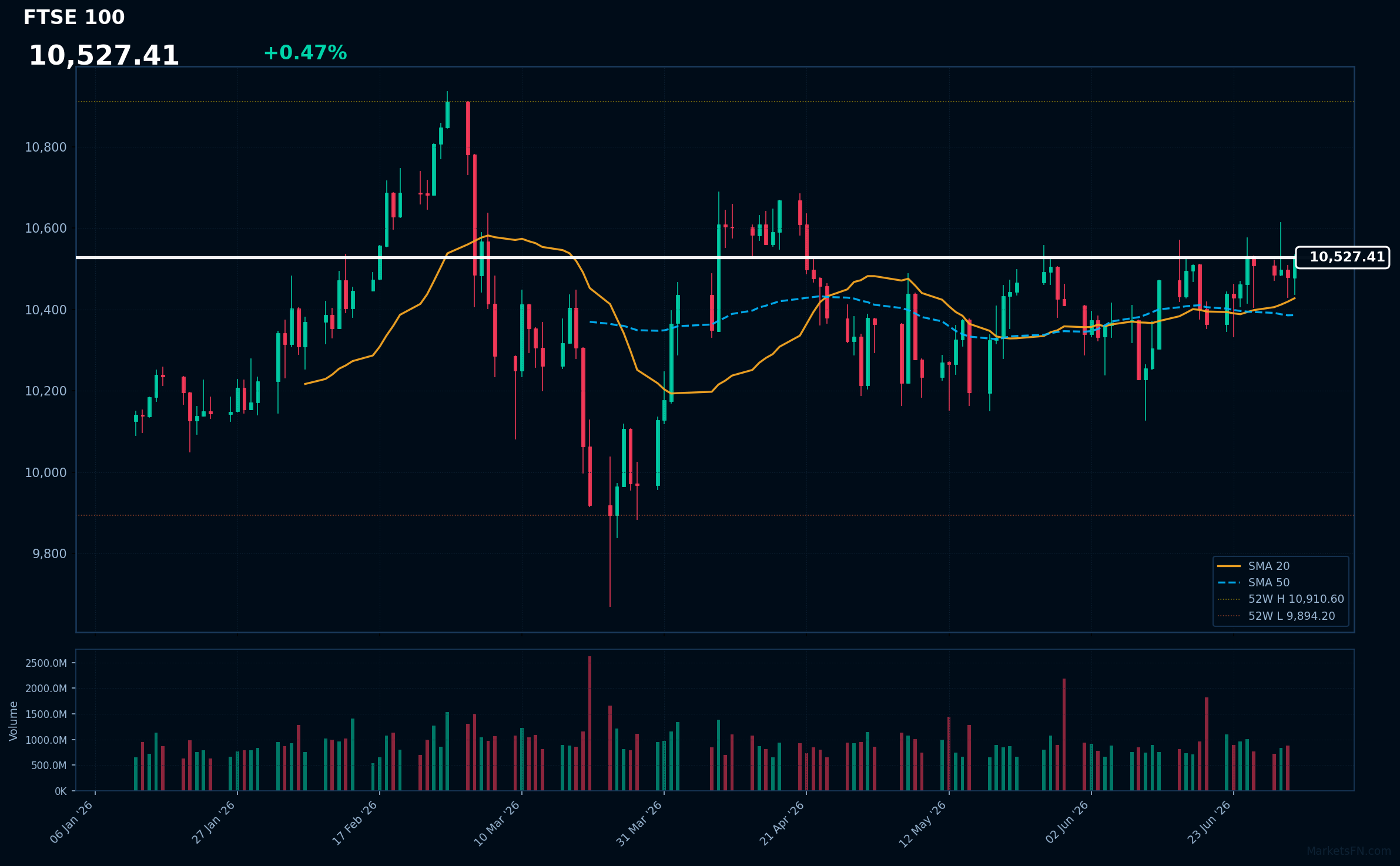Click the Volume axis title
This screenshot has height=866, width=1400.
tap(14, 721)
